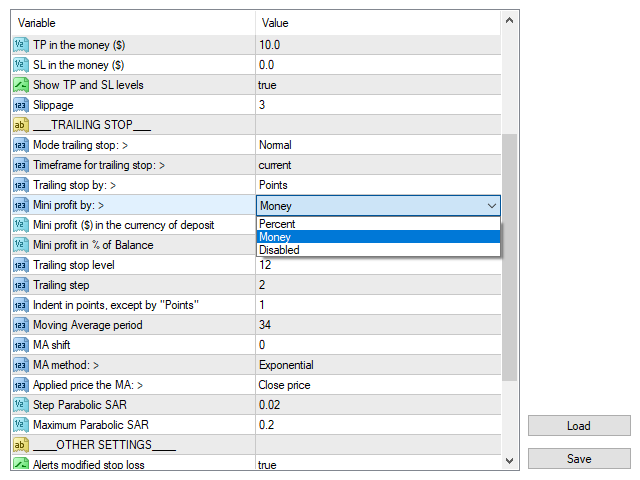The width and height of the screenshot is (640, 480).
Task: Edit the Trailing stop level value 12
Action: pyautogui.click(x=378, y=266)
